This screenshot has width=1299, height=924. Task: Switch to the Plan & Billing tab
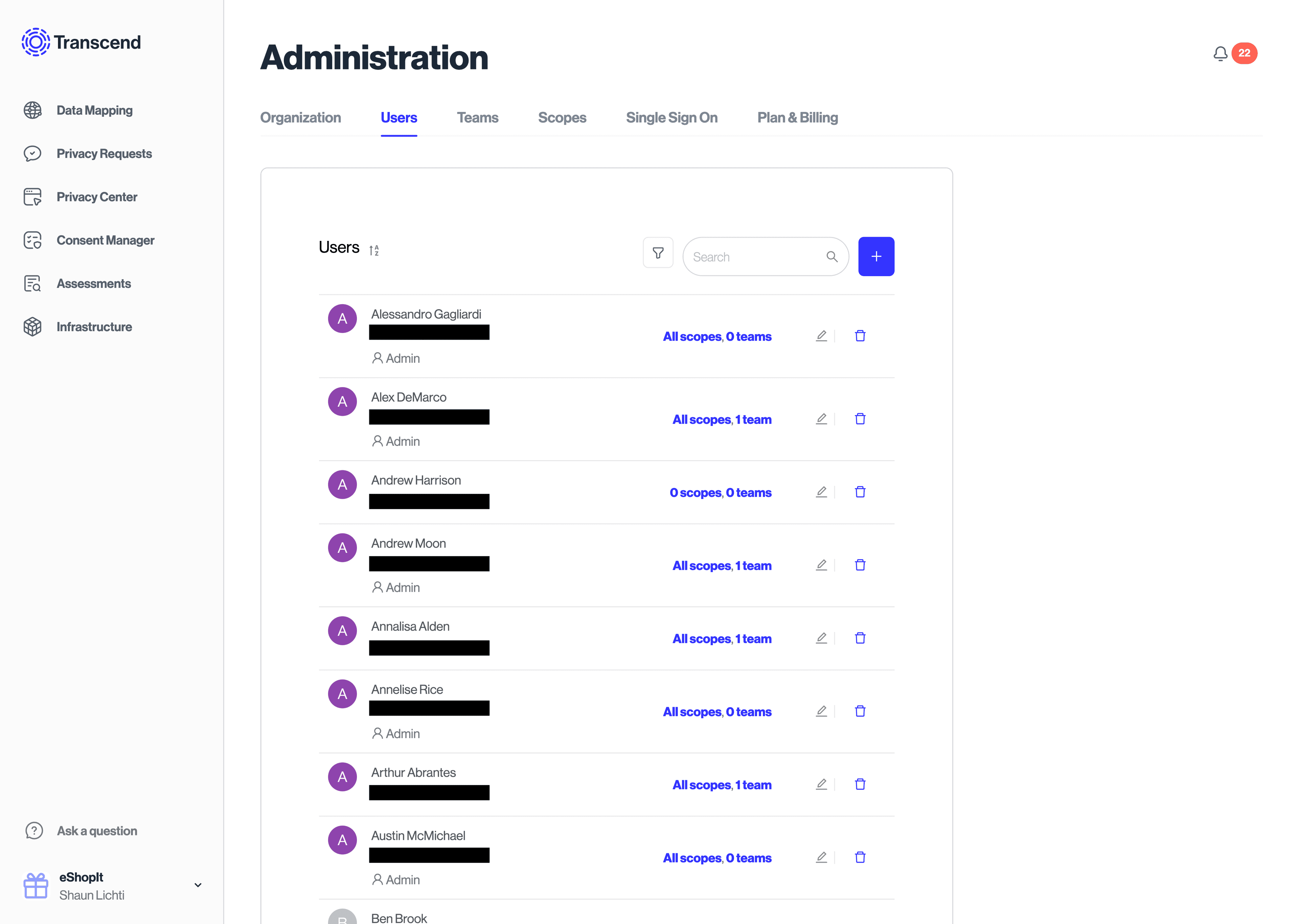(797, 118)
